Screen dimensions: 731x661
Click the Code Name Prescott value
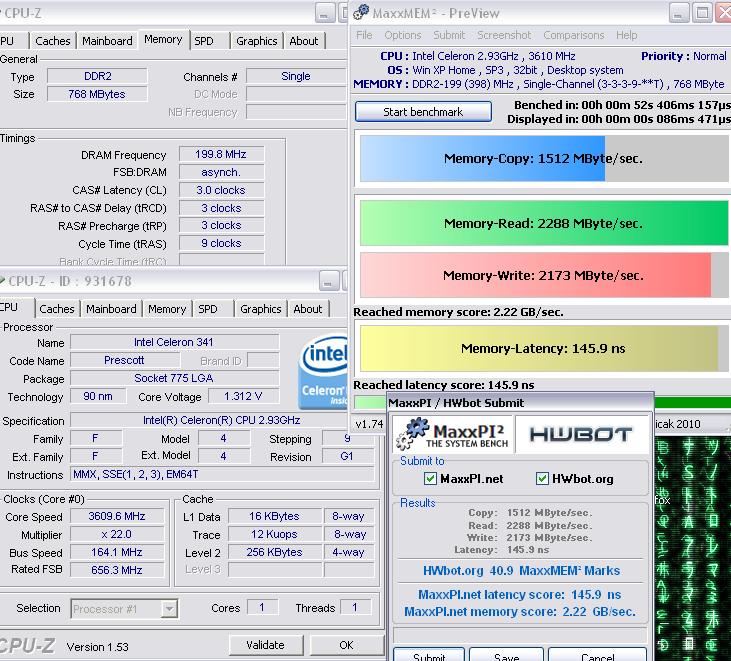click(x=125, y=360)
